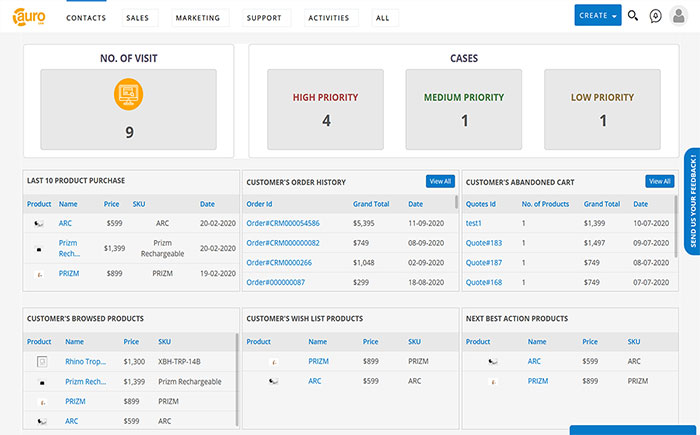
Task: Open the notifications bell icon
Action: pyautogui.click(x=655, y=16)
